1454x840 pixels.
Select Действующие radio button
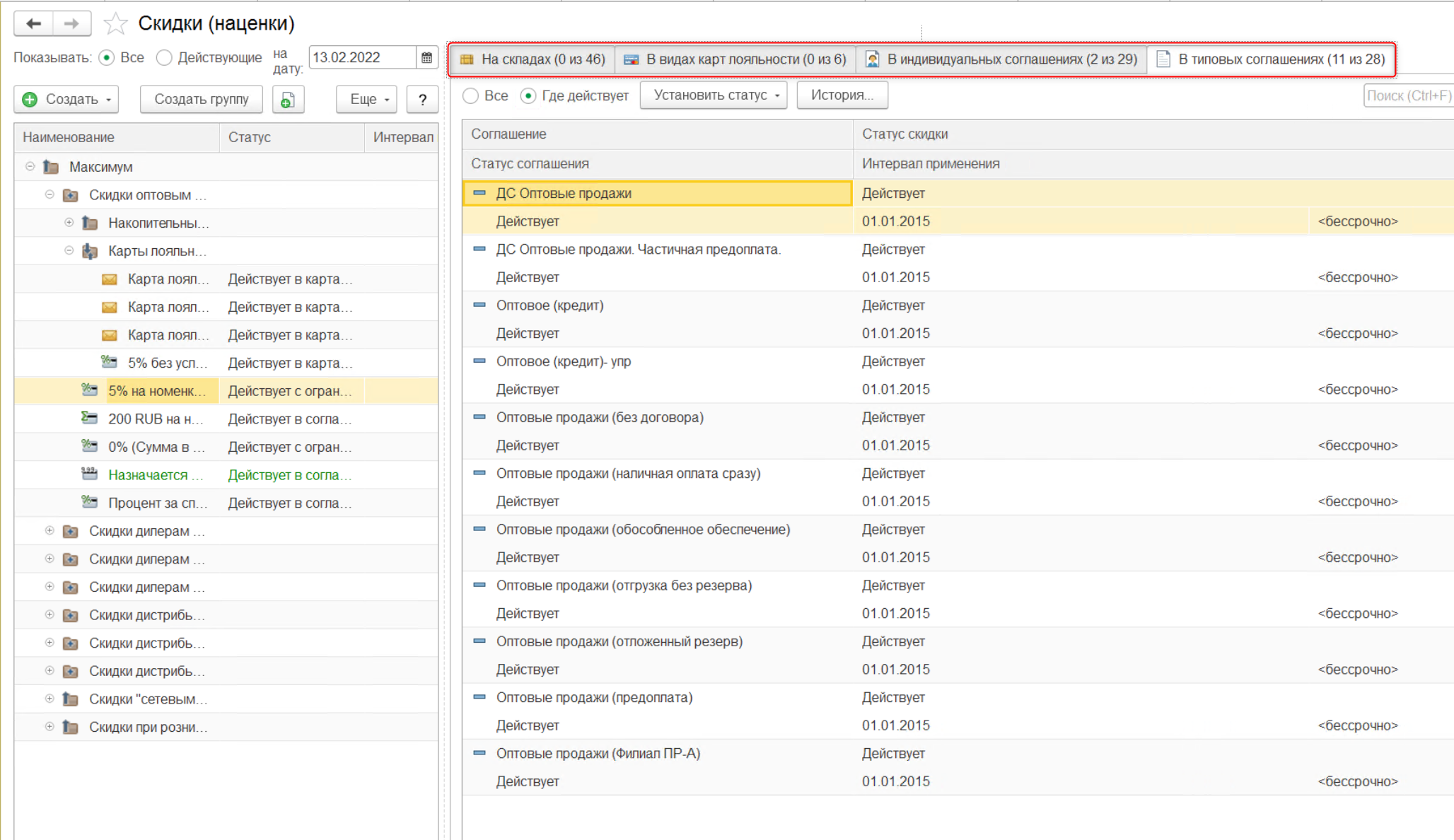pyautogui.click(x=164, y=58)
